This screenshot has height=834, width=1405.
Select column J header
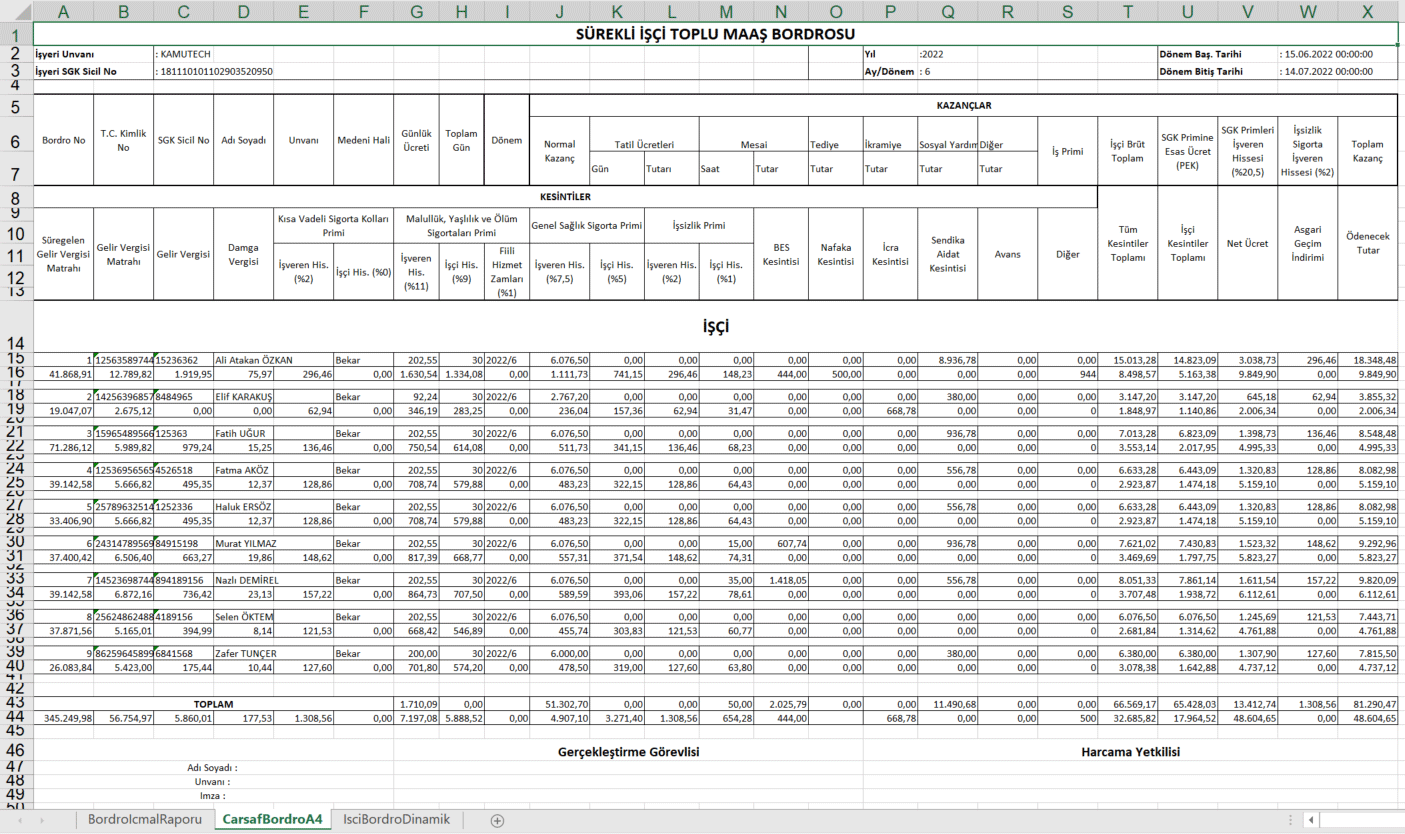tap(559, 12)
